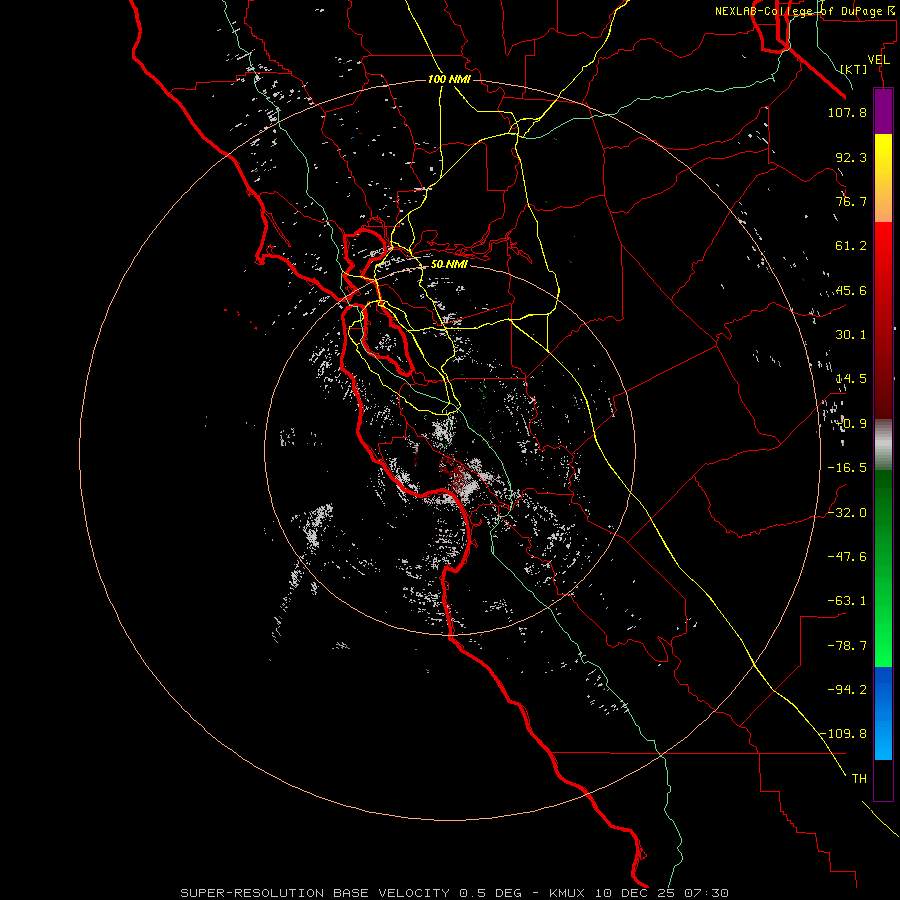Screen dimensions: 900x900
Task: Click the NEXLAB-College of DuPage credit text
Action: tap(806, 11)
